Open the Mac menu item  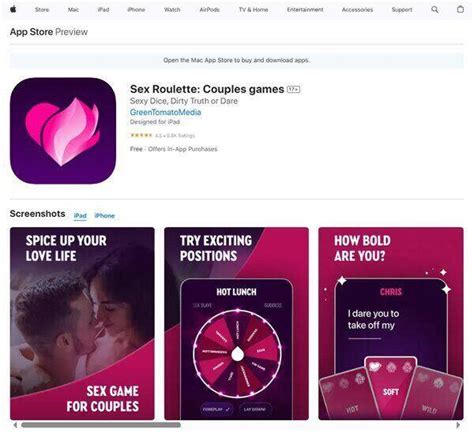coord(73,10)
